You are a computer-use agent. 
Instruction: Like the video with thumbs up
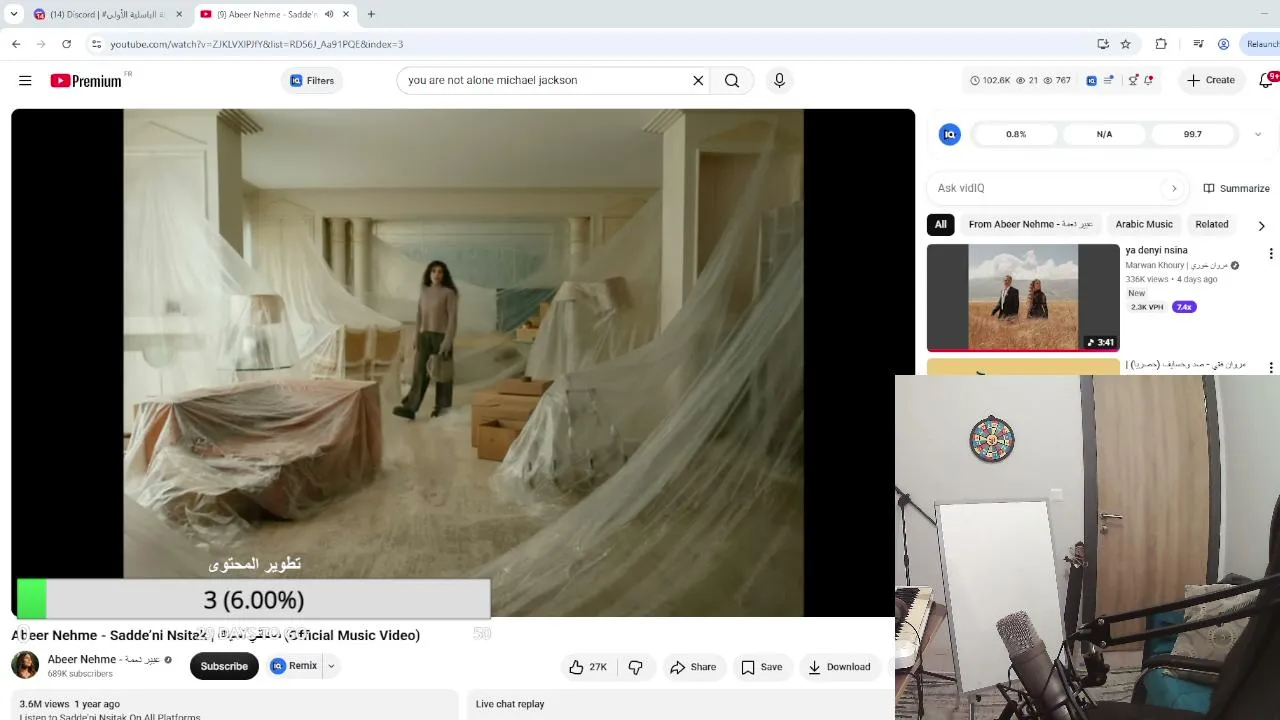(x=588, y=667)
